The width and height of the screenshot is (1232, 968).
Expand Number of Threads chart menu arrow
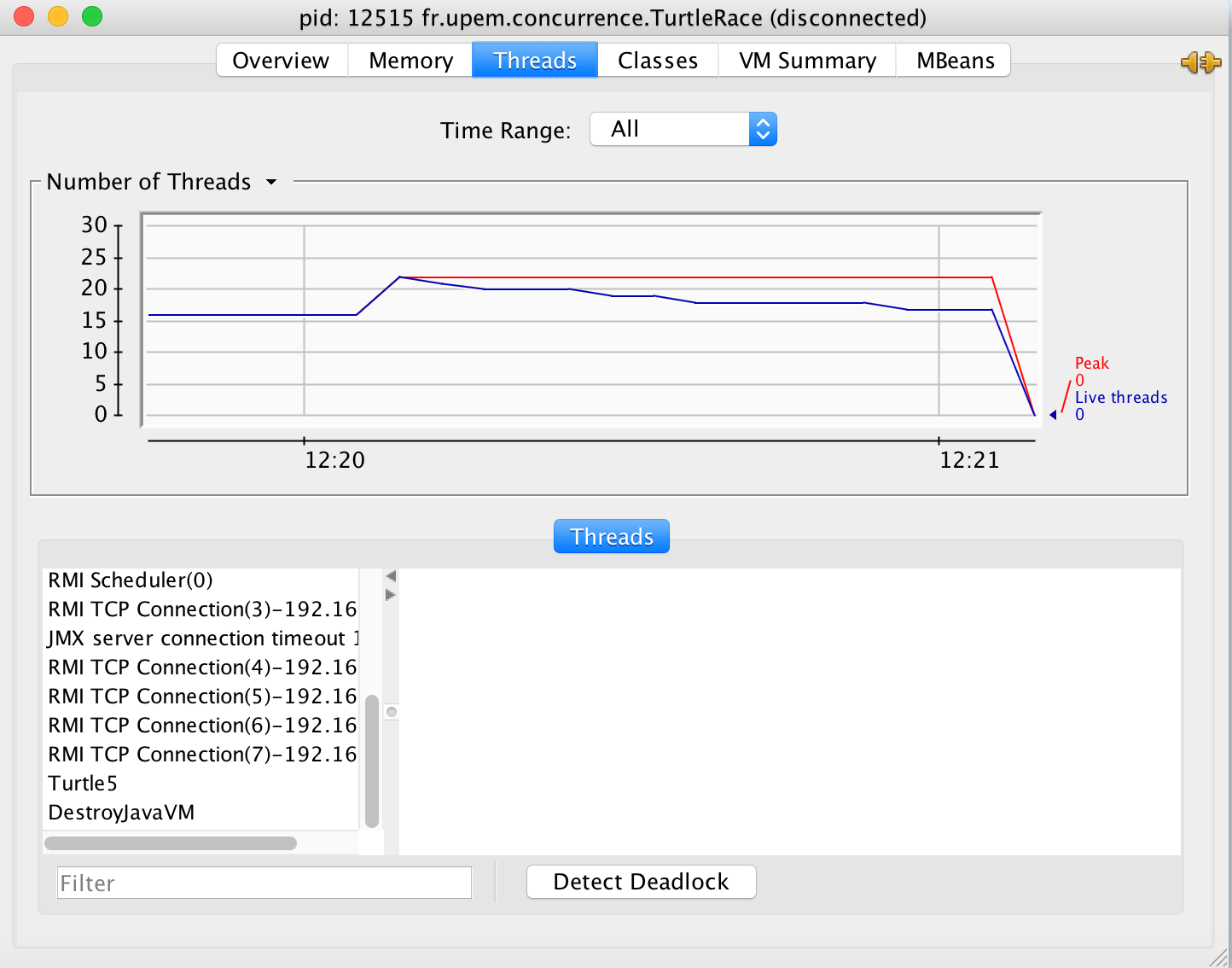[271, 182]
